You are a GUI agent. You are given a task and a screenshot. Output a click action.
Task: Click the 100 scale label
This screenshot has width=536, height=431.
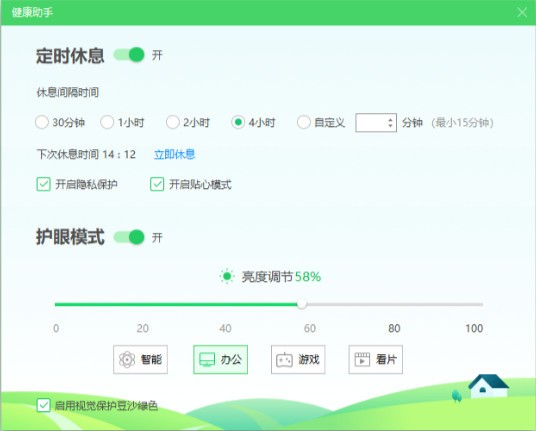coord(474,328)
